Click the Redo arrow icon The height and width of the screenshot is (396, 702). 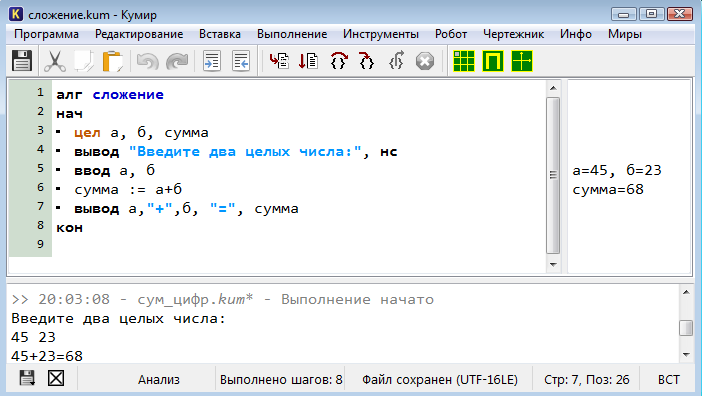pos(177,61)
